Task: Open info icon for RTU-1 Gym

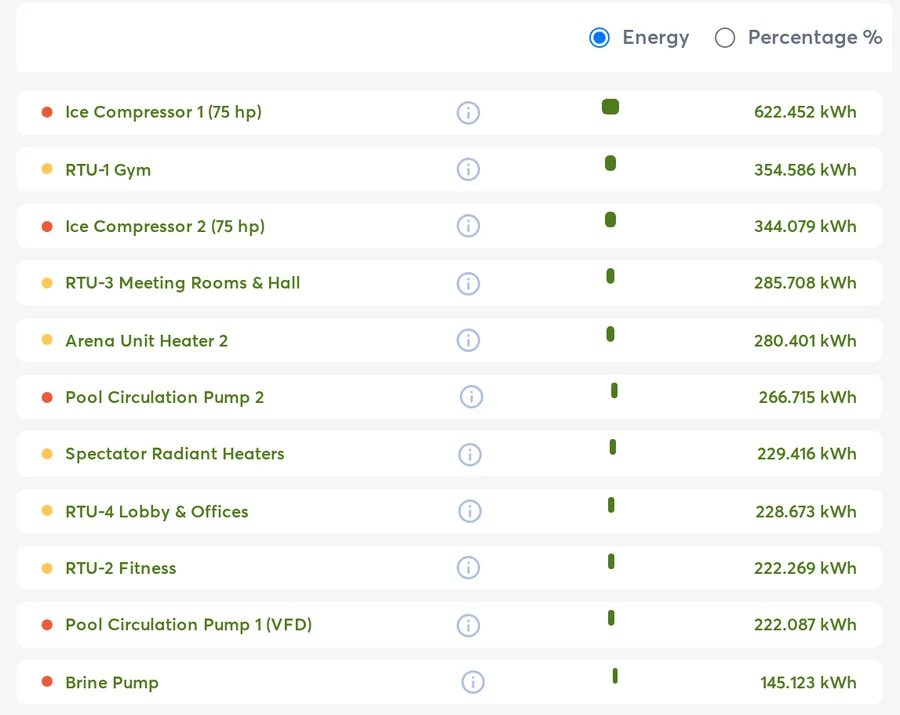Action: click(x=468, y=169)
